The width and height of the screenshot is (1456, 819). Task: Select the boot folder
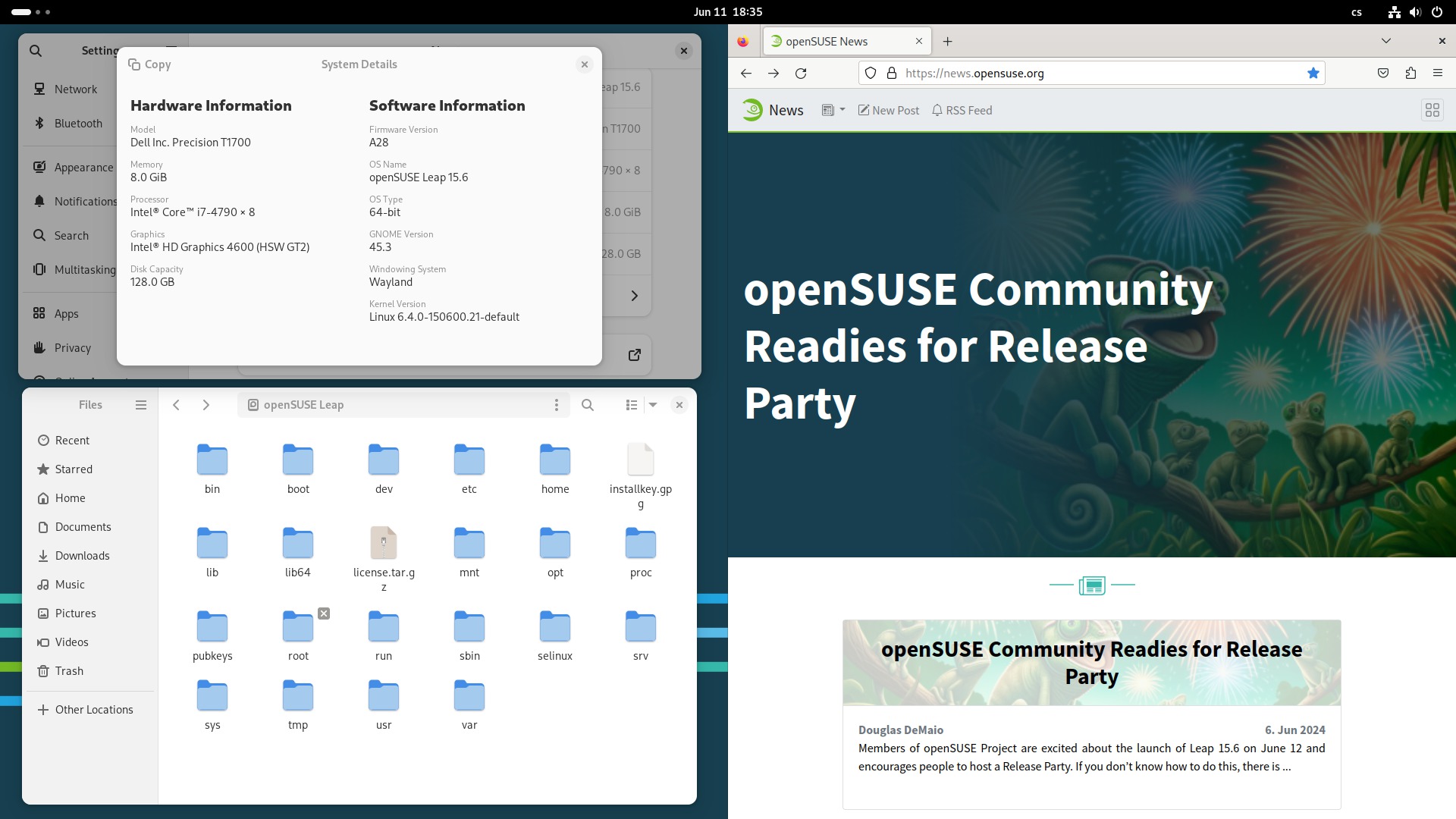coord(298,469)
